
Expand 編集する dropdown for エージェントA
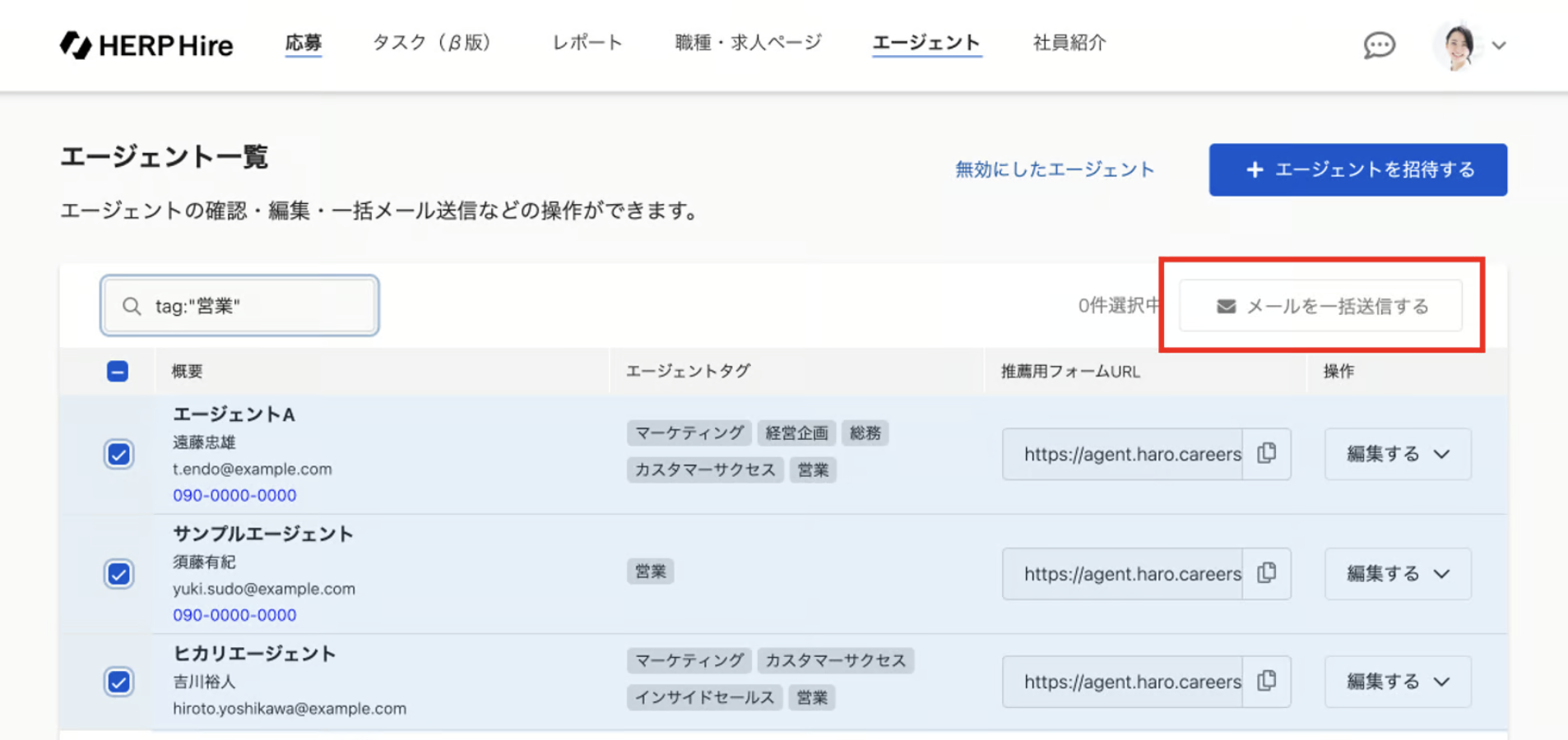1441,454
